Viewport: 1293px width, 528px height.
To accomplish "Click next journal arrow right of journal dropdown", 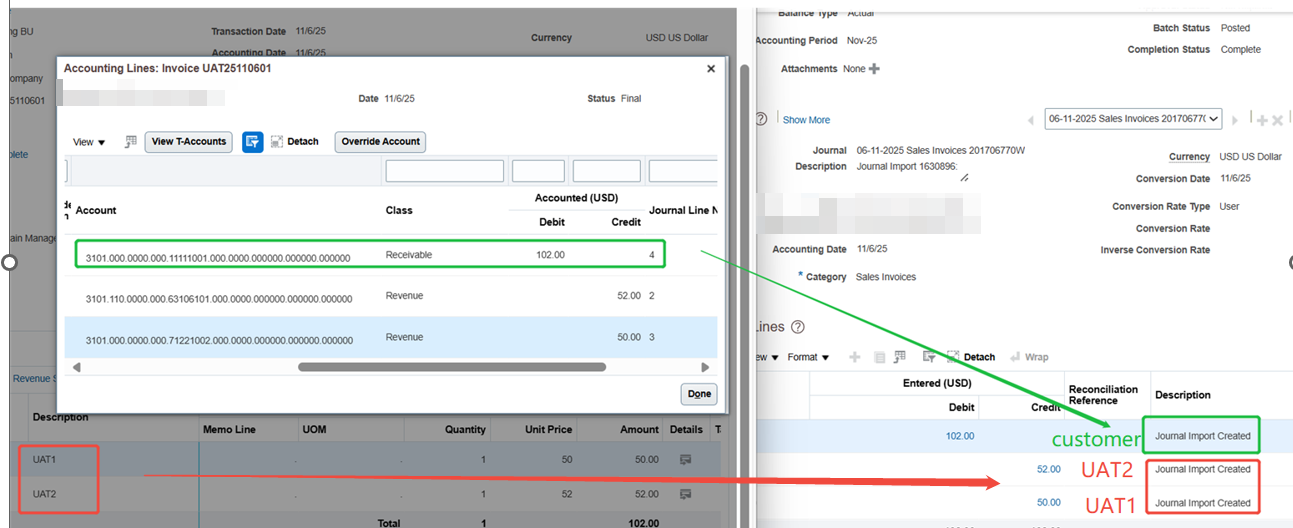I will pos(1235,120).
